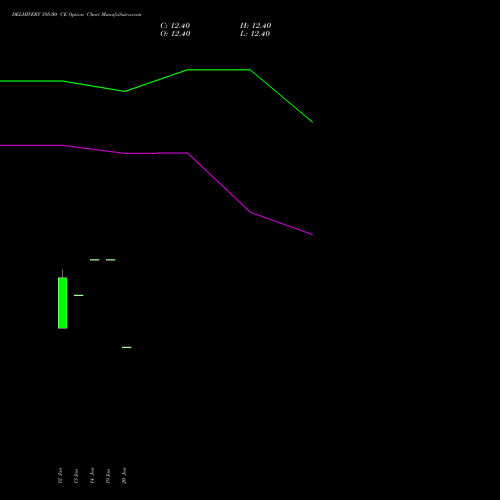
Task: Select the close value C: 12.40
Action: [x=175, y=26]
